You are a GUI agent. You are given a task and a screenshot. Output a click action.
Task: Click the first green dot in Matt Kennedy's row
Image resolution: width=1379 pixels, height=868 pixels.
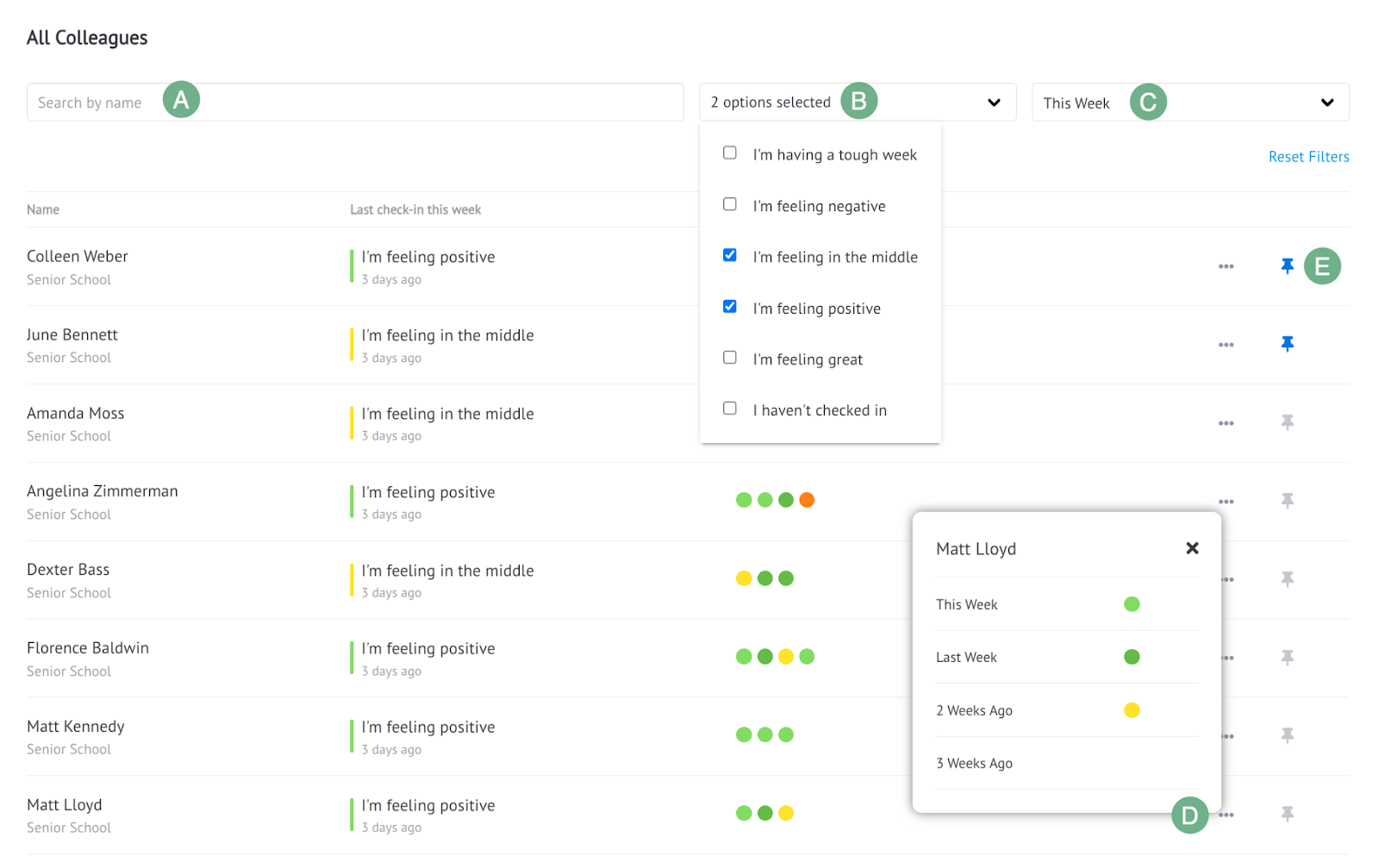(x=744, y=735)
